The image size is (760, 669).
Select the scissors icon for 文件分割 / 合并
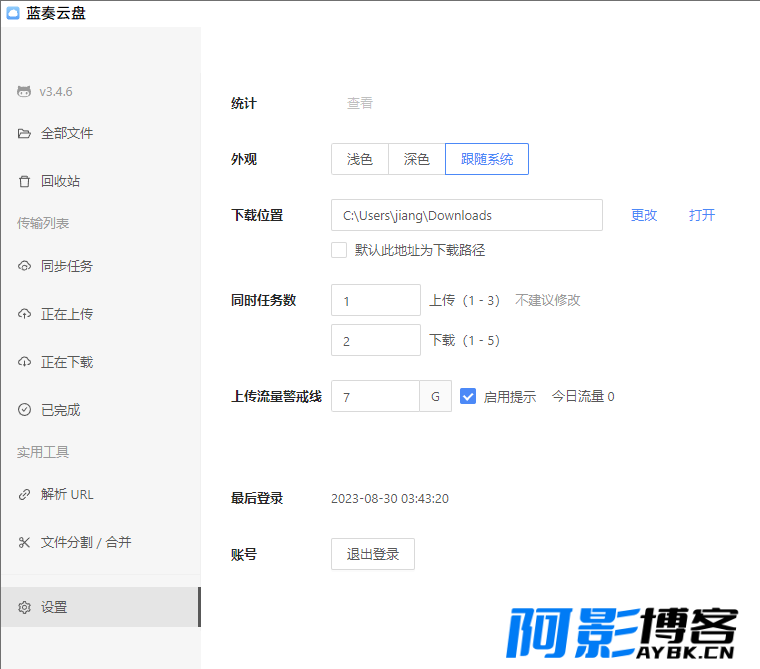(24, 542)
